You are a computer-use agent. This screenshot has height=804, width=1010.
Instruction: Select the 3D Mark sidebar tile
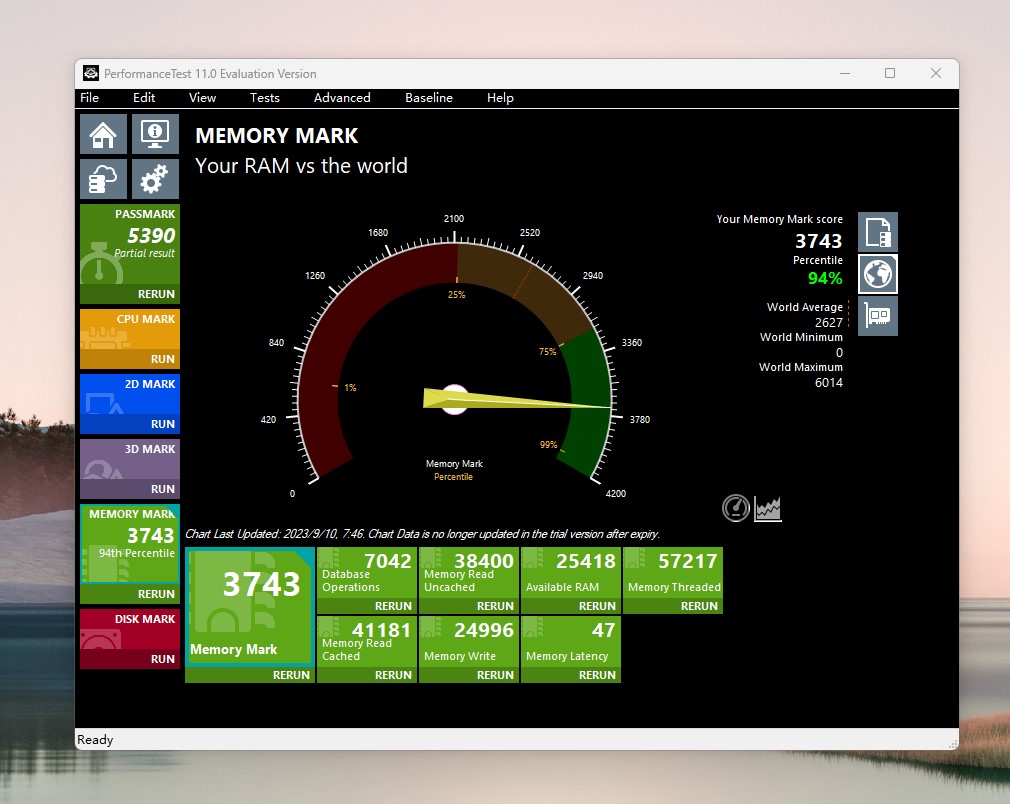[130, 459]
